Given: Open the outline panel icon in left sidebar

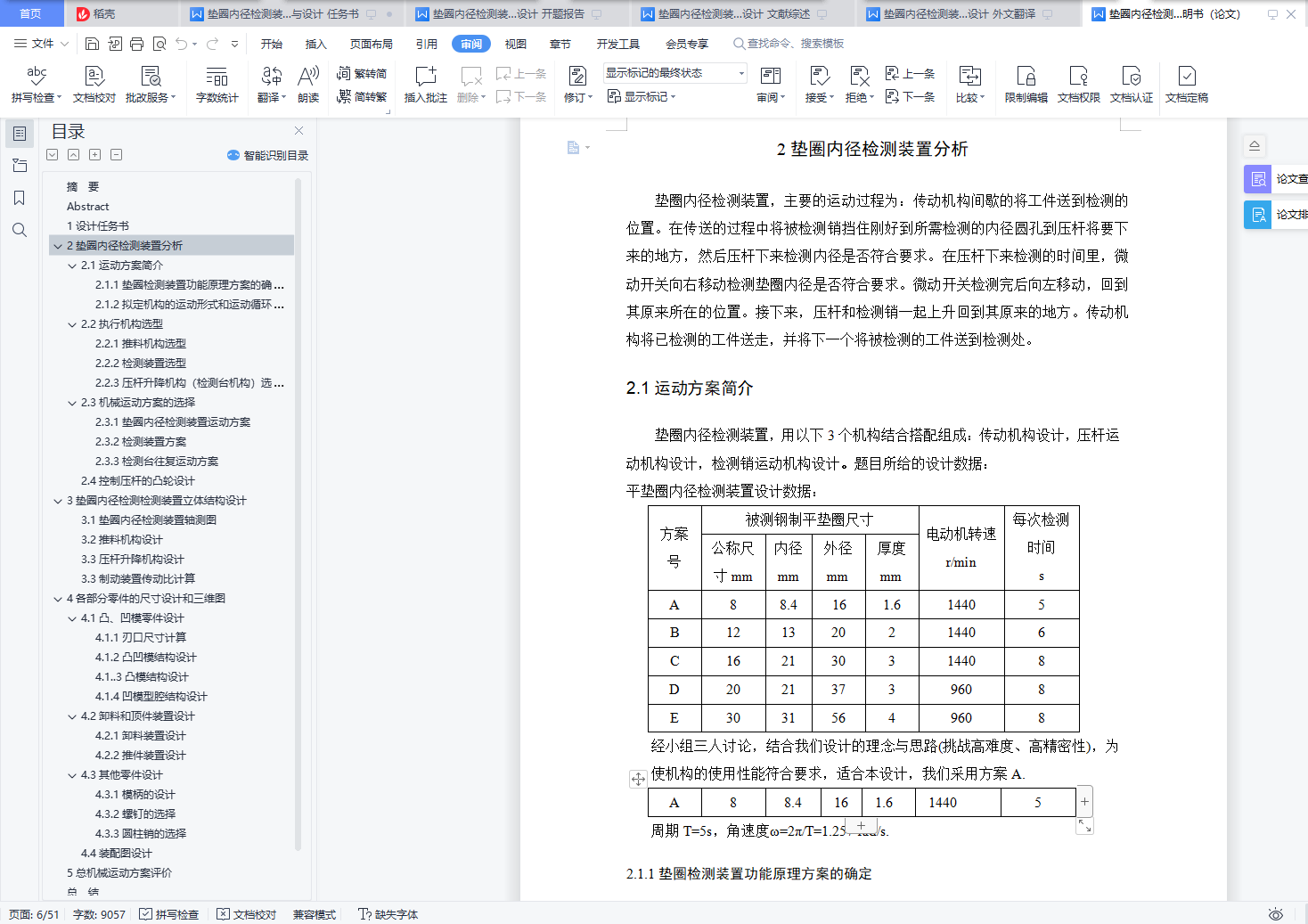Looking at the screenshot, I should click(20, 134).
